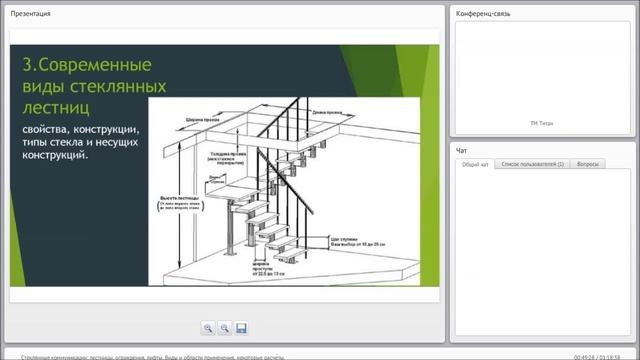Switch to the Общий чат tab
The width and height of the screenshot is (640, 360).
click(475, 164)
